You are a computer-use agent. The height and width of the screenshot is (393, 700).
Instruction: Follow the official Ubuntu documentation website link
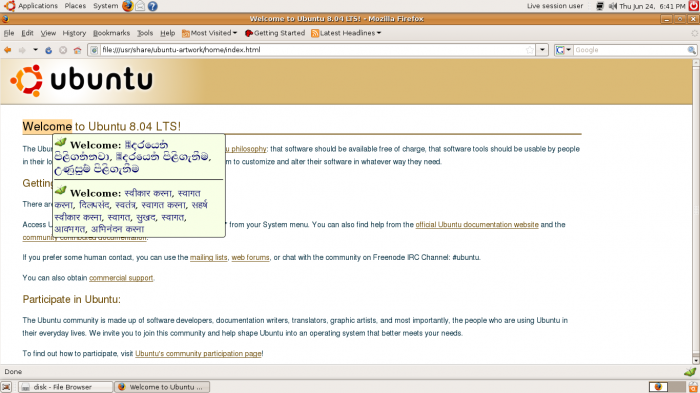[x=477, y=225]
